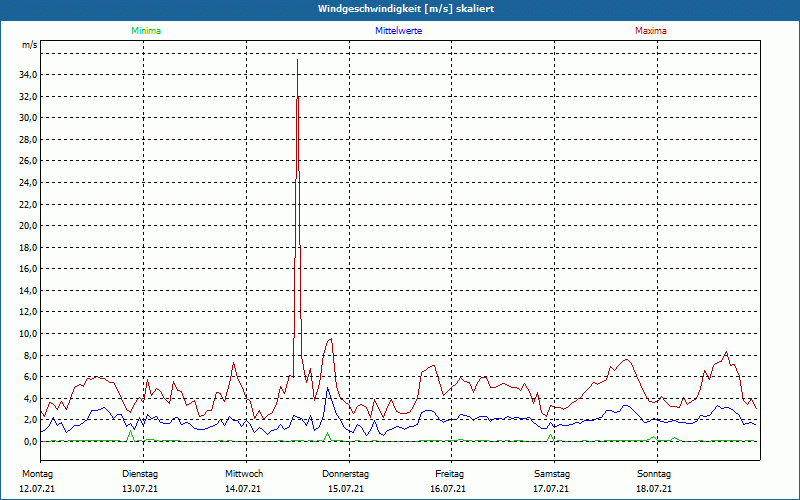The height and width of the screenshot is (500, 800).
Task: Click the 15.07.21 date label
Action: (x=346, y=489)
